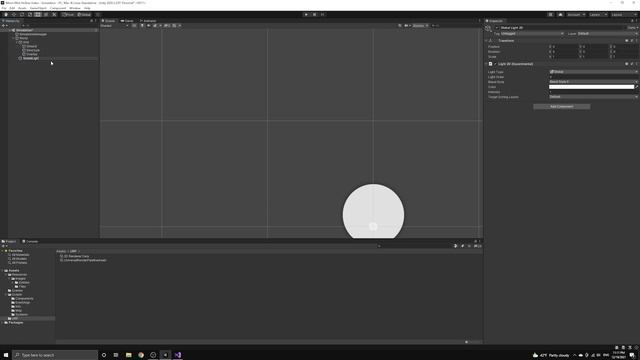640x360 pixels.
Task: Open the Light Type dropdown
Action: (593, 72)
